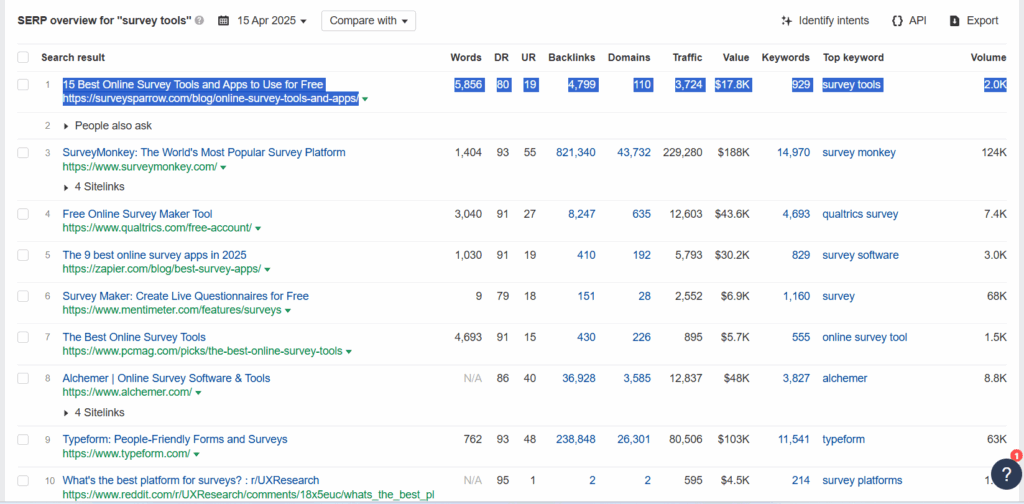This screenshot has height=504, width=1024.
Task: Click the Top keyword column header
Action: coord(853,57)
